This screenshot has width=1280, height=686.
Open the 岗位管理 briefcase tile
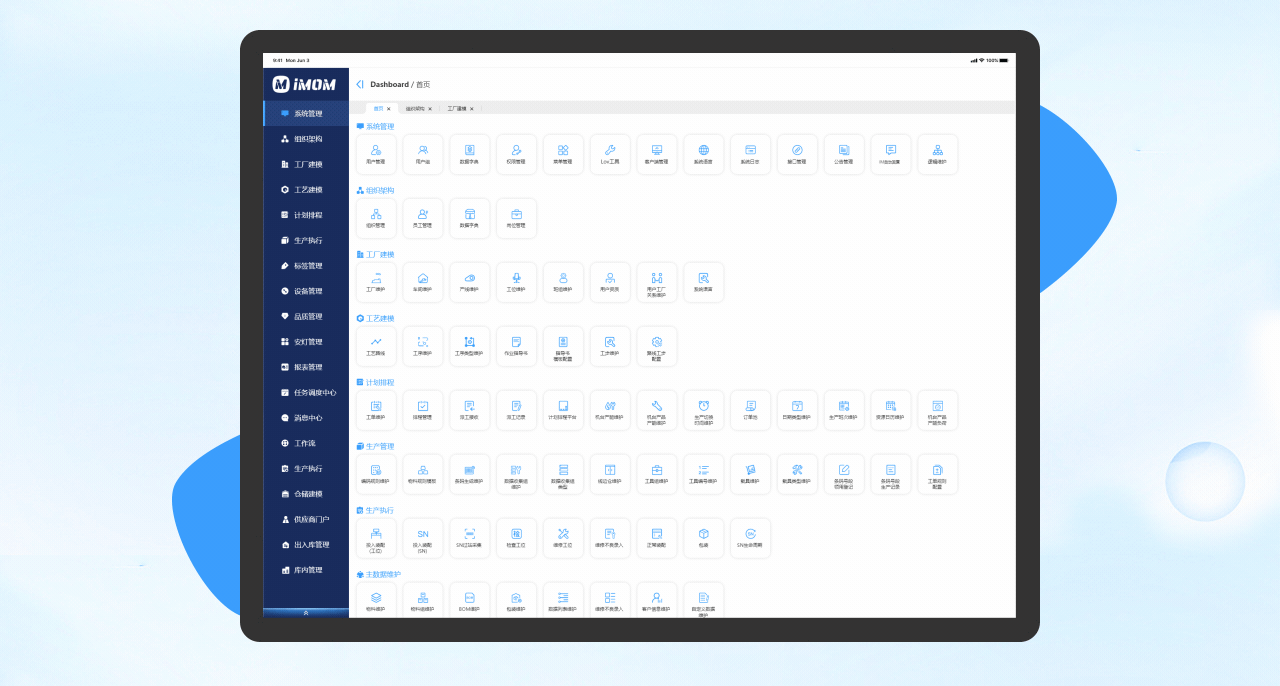(517, 218)
